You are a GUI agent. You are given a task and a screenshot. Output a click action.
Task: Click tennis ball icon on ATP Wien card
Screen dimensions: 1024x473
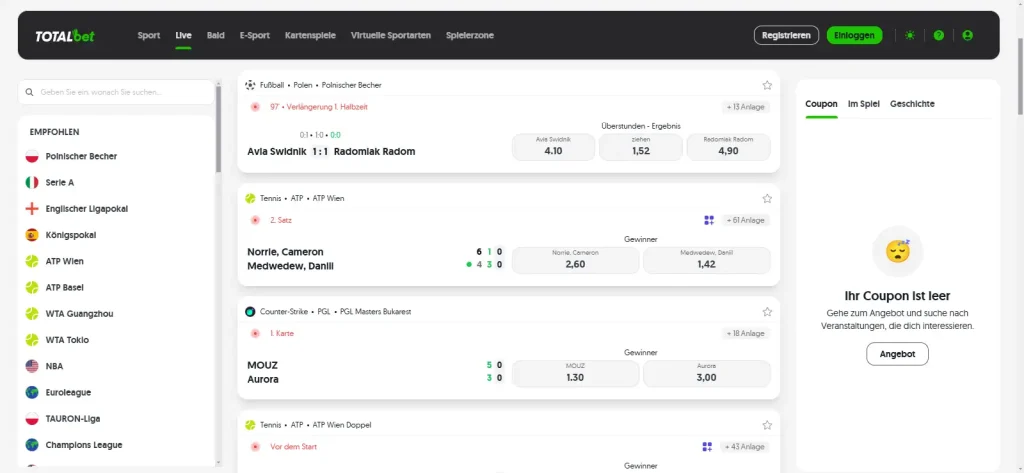click(250, 198)
